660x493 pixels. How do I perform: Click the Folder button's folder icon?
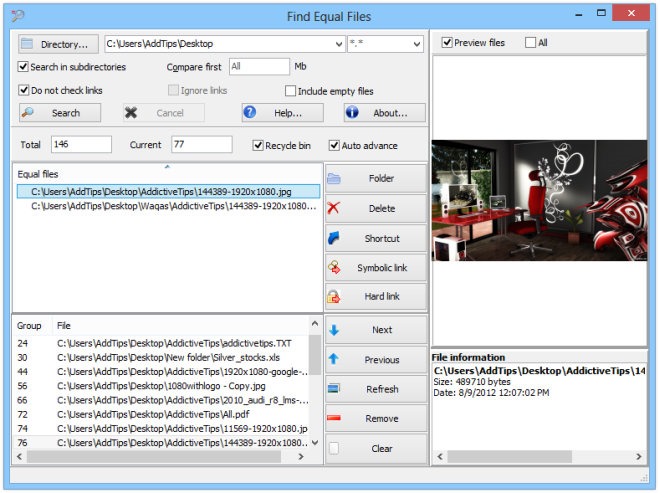point(334,179)
